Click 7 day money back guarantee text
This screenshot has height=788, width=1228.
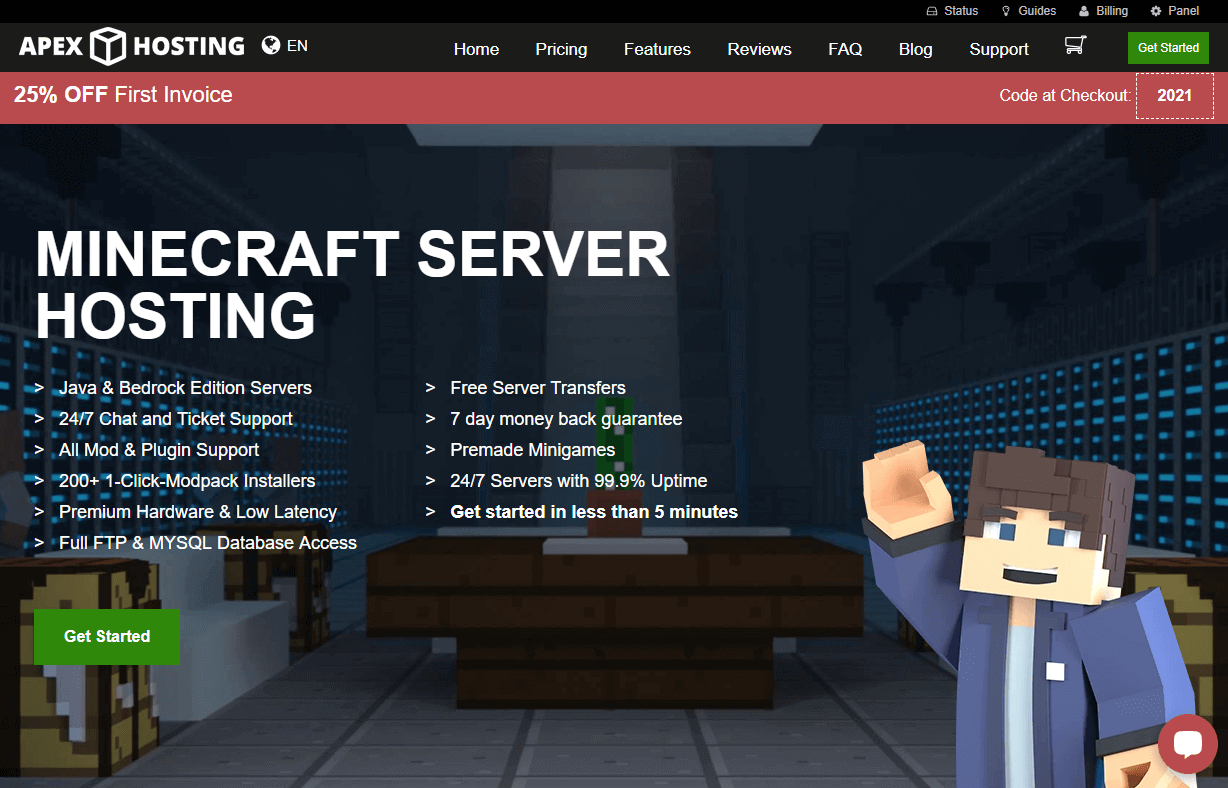click(x=566, y=419)
